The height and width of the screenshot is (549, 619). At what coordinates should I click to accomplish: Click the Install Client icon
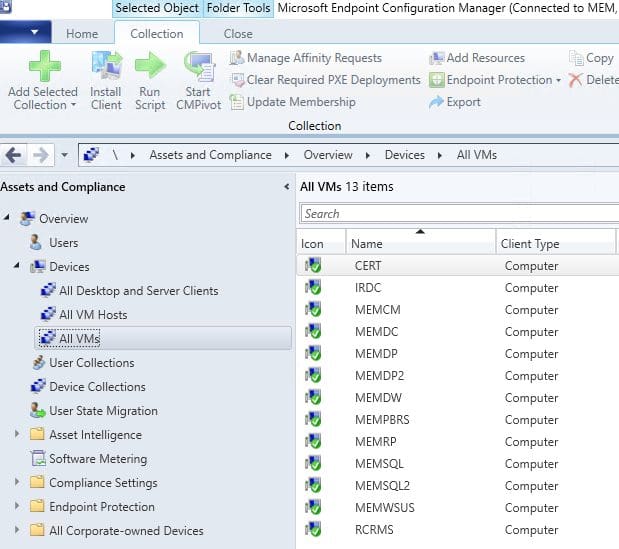pos(106,65)
